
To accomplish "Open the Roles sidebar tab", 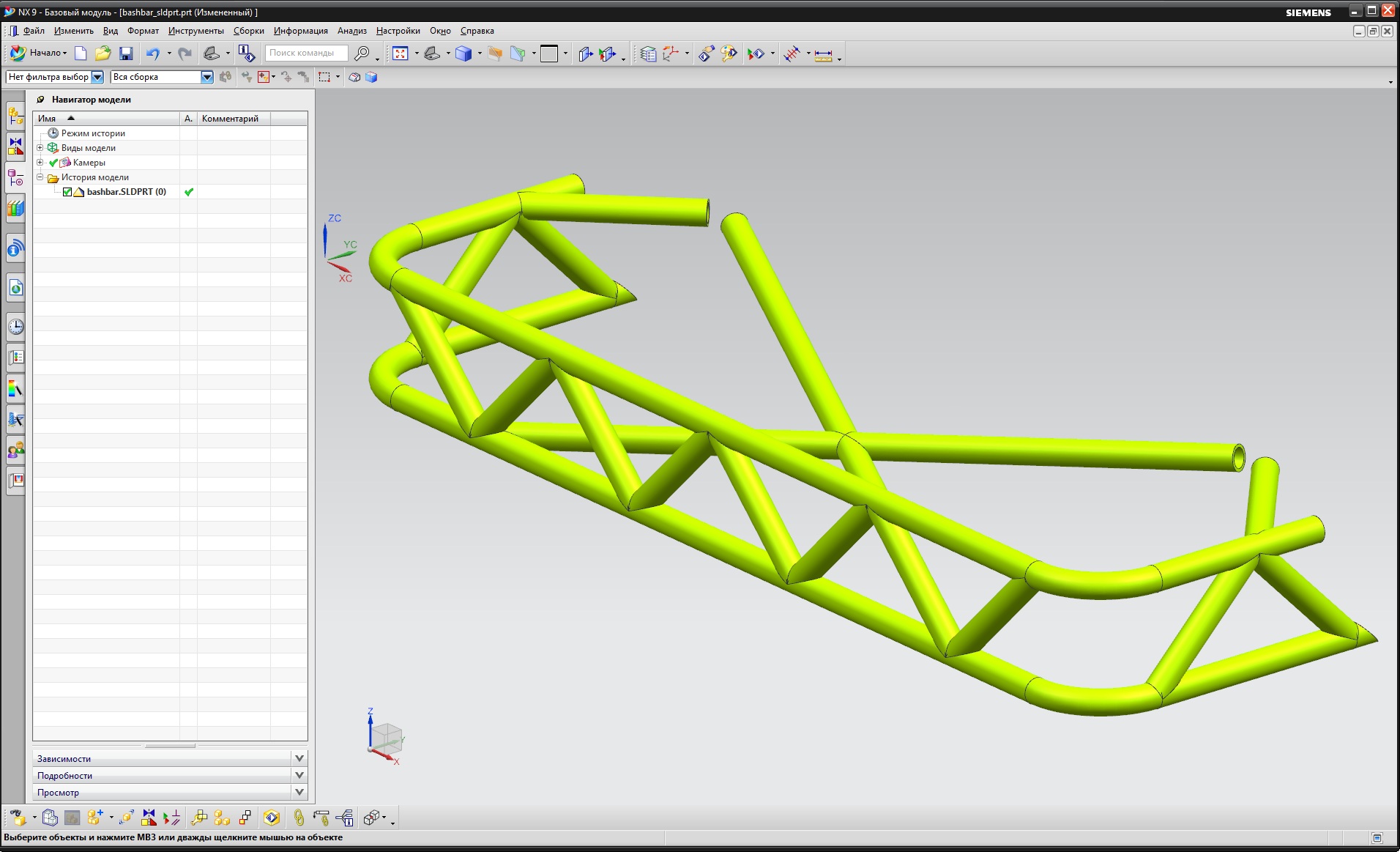I will [x=15, y=450].
